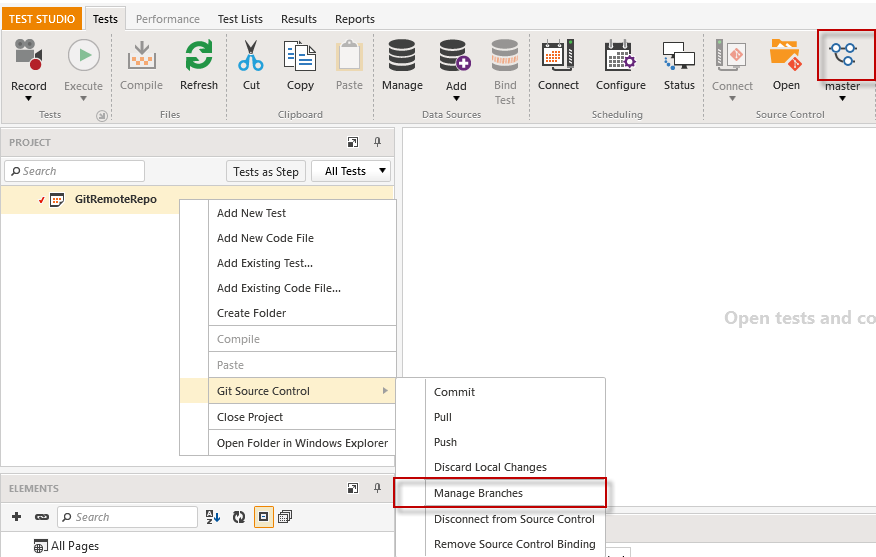This screenshot has width=876, height=557.
Task: Choose Add Existing Test...
Action: tap(302, 263)
